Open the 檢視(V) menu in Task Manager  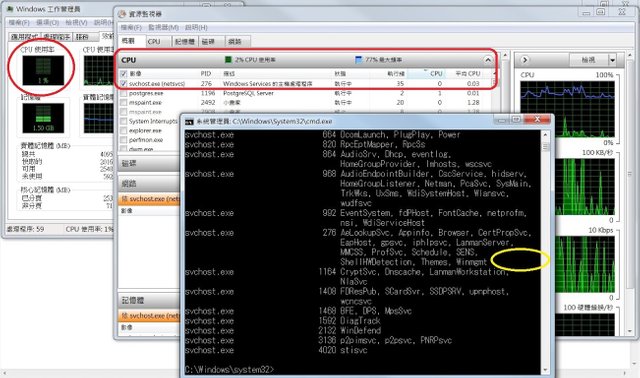click(76, 22)
